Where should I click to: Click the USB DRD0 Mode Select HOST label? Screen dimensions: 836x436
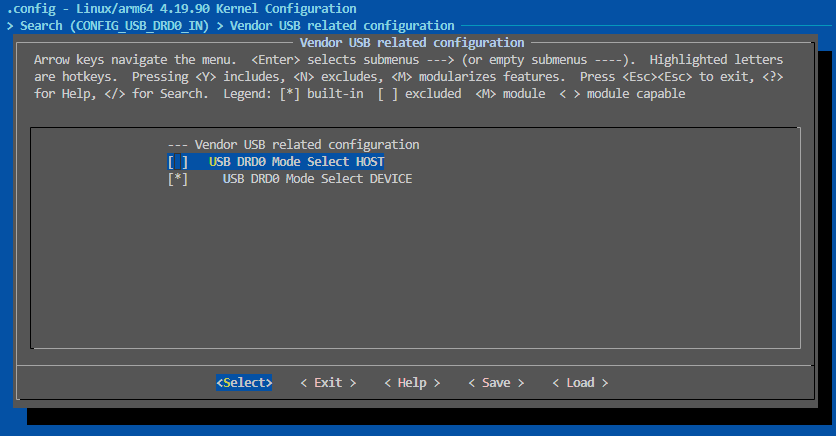coord(296,162)
